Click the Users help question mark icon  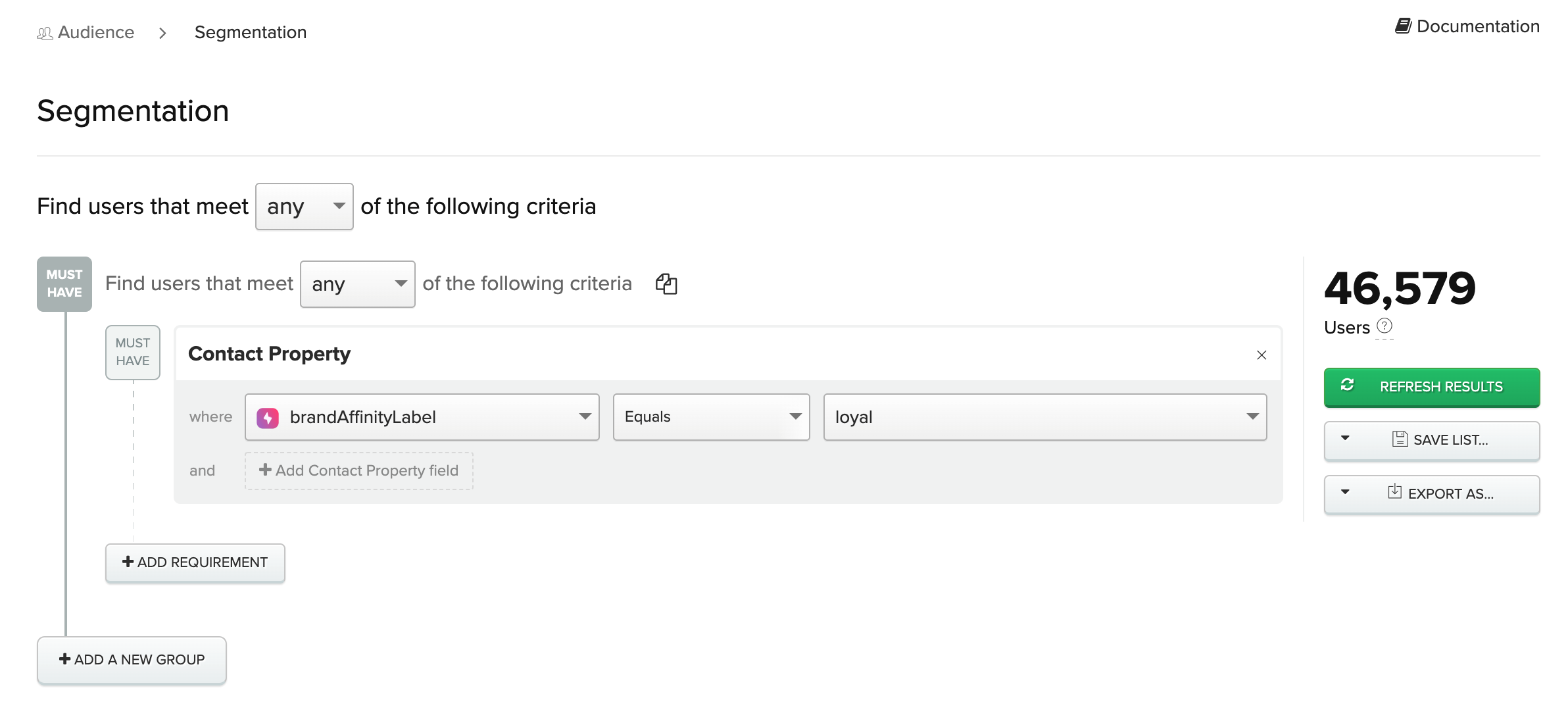(1384, 326)
